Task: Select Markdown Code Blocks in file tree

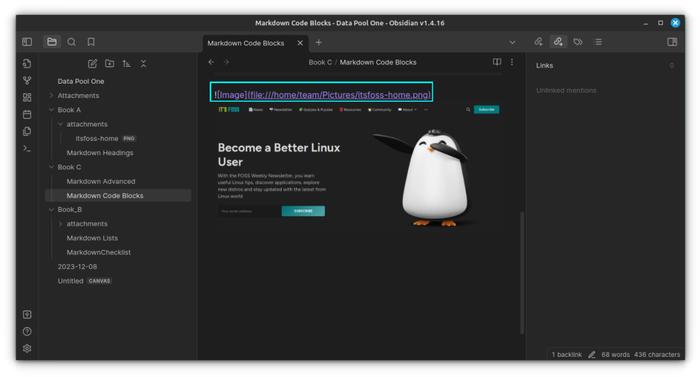Action: (105, 196)
